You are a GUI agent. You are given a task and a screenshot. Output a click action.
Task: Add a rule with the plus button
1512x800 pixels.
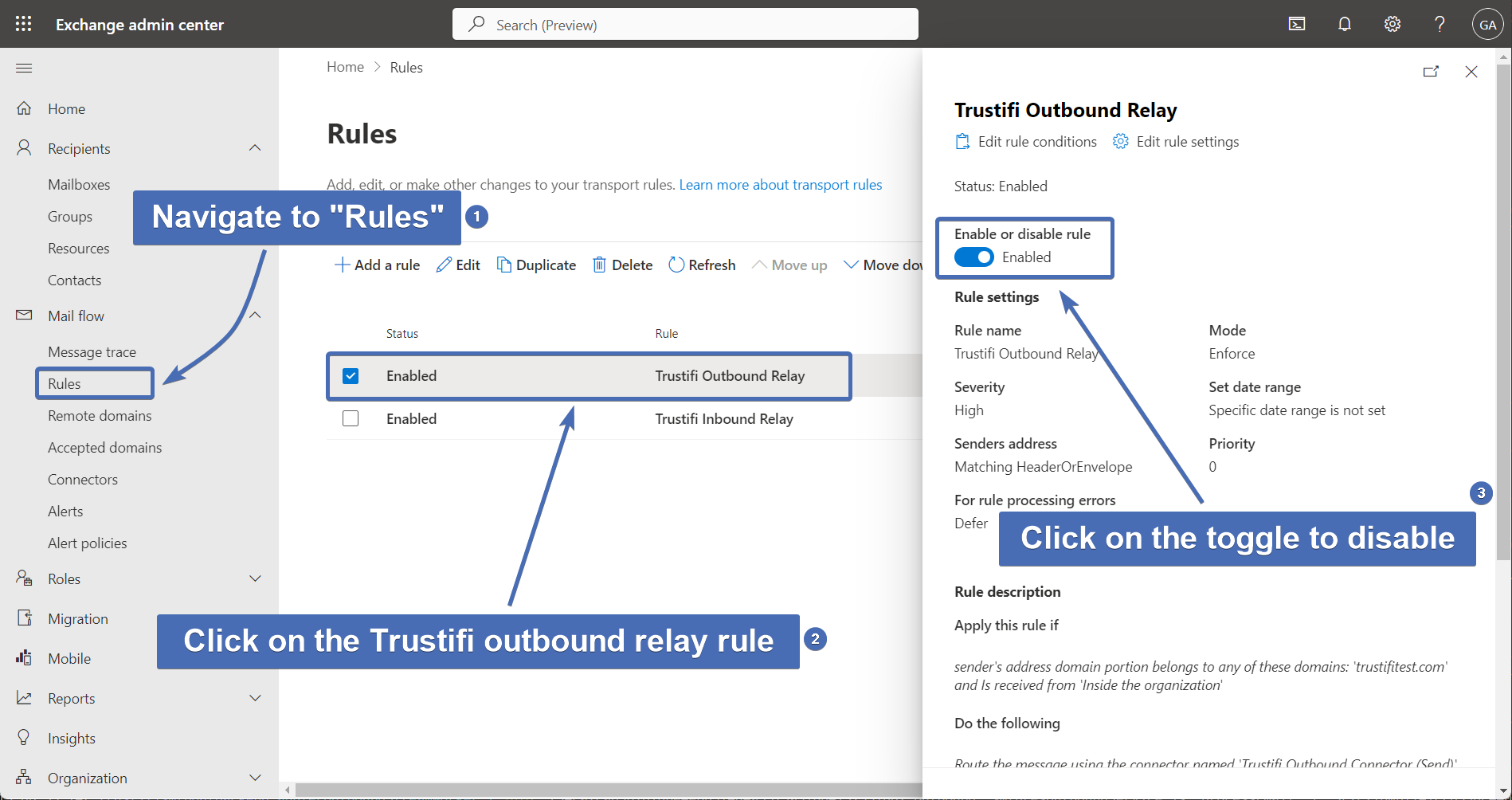(x=377, y=265)
